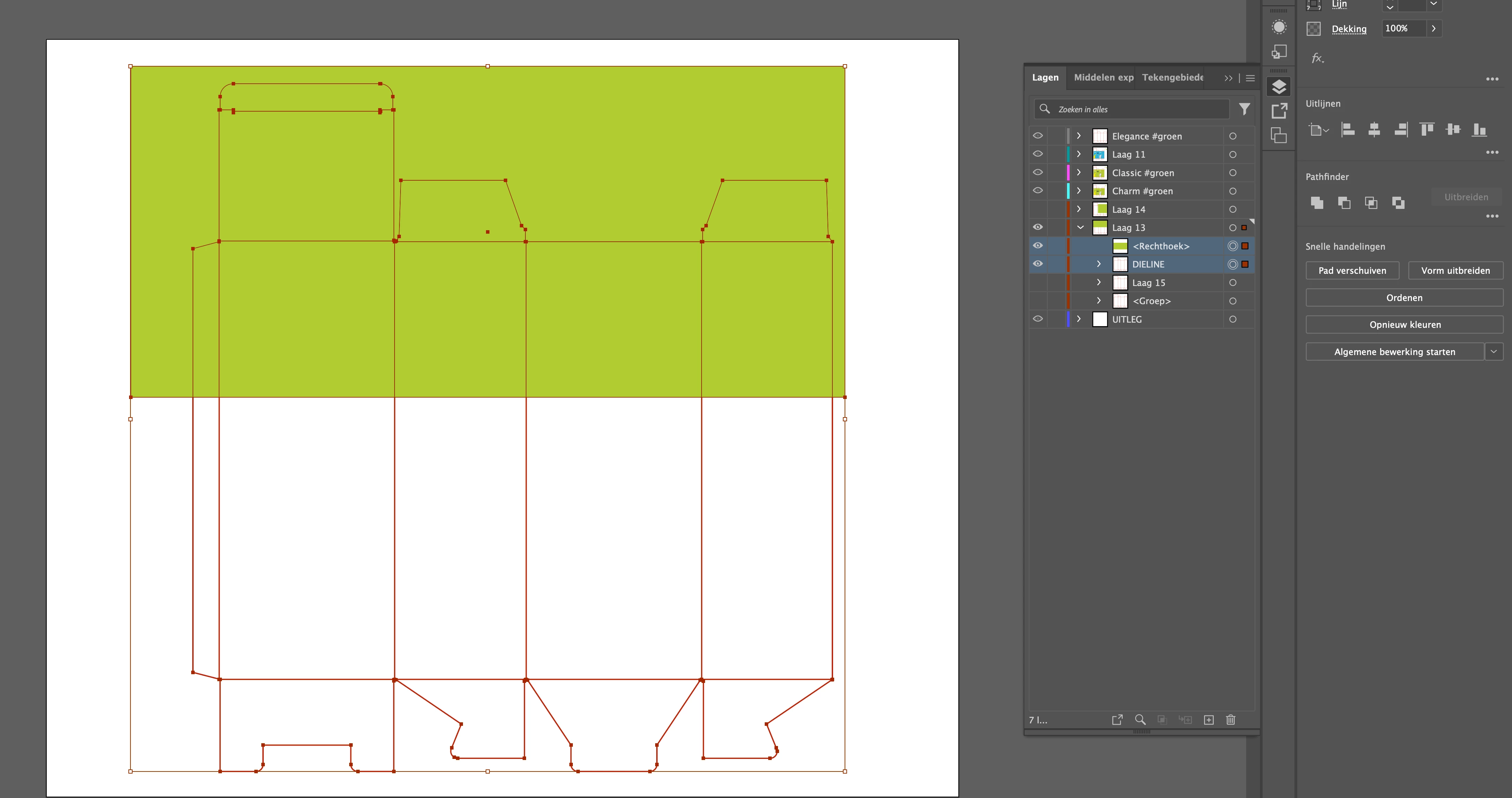Click Pathfinder unite shapes icon

tap(1317, 203)
